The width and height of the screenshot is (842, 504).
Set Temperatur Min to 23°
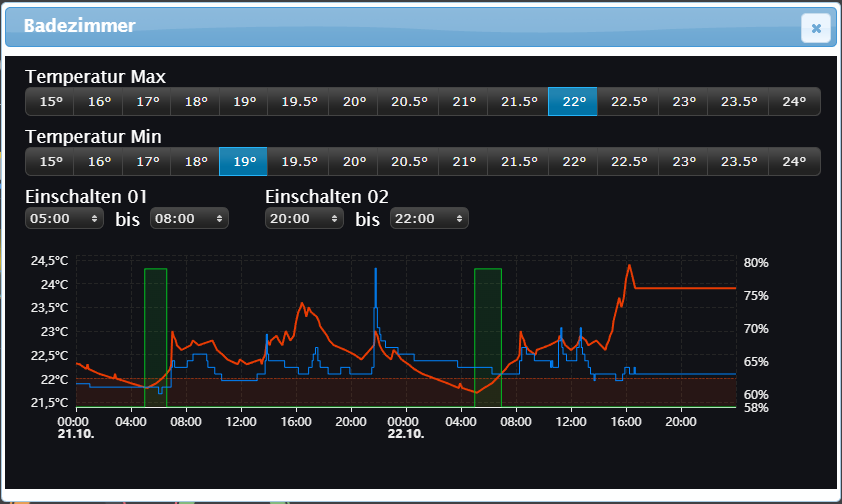point(683,162)
